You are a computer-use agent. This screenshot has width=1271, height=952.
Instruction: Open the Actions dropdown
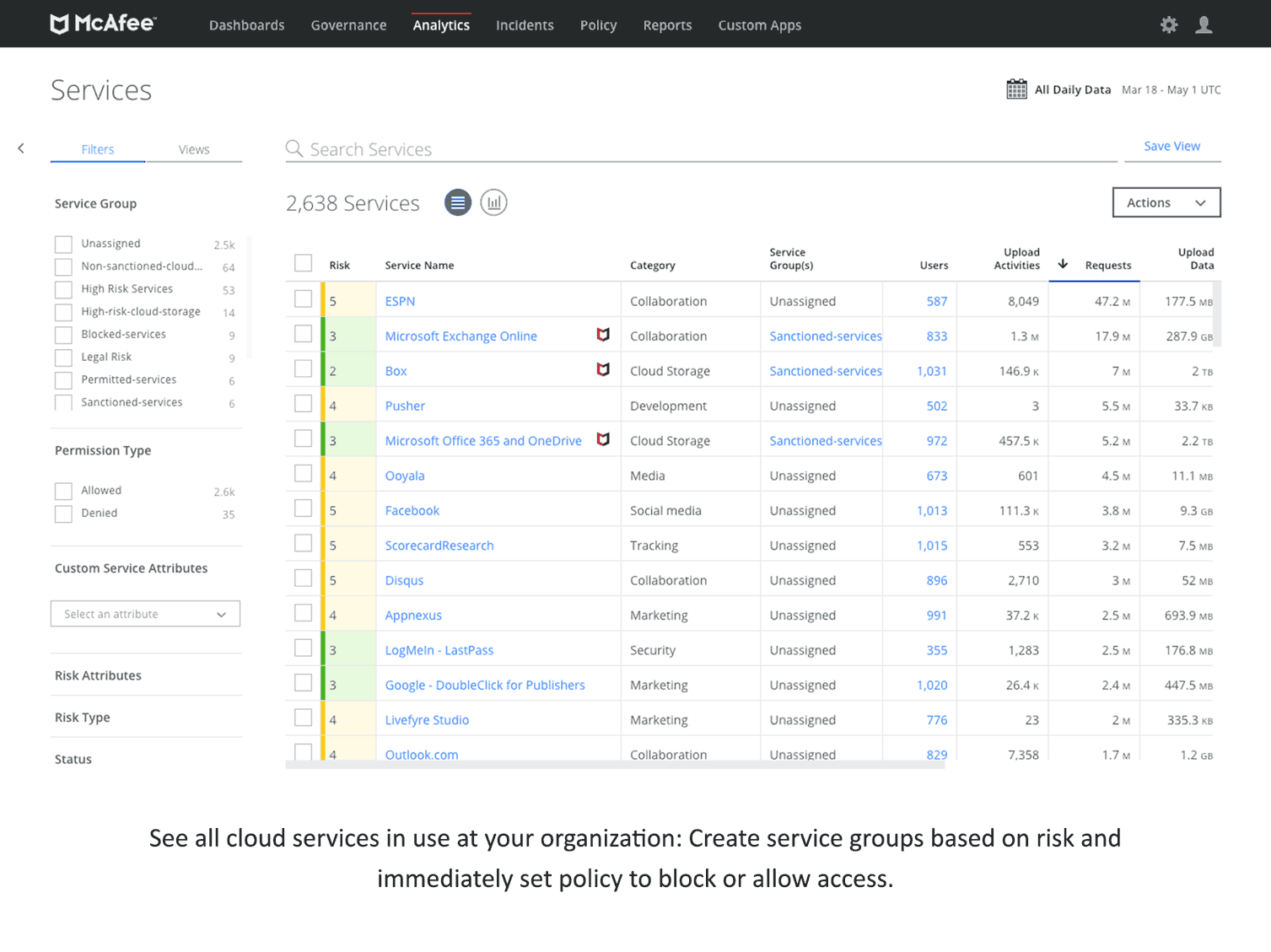(1166, 202)
